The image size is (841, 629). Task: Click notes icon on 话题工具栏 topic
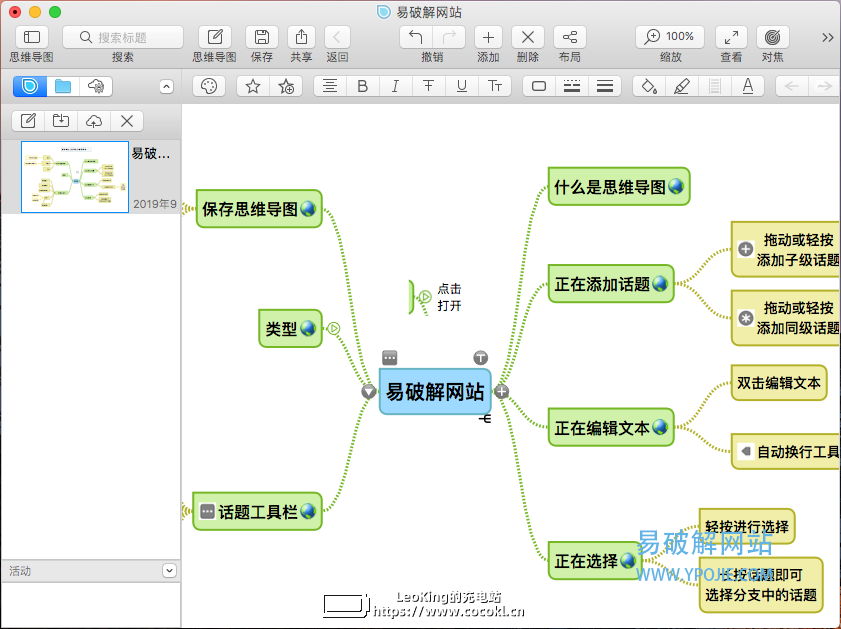pos(208,512)
